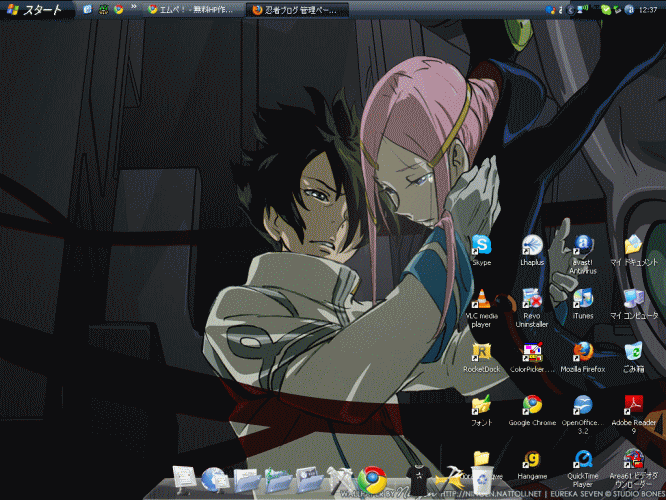Click the black T-shirt icon in the dock
Screen dimensions: 666x500
tap(418, 480)
